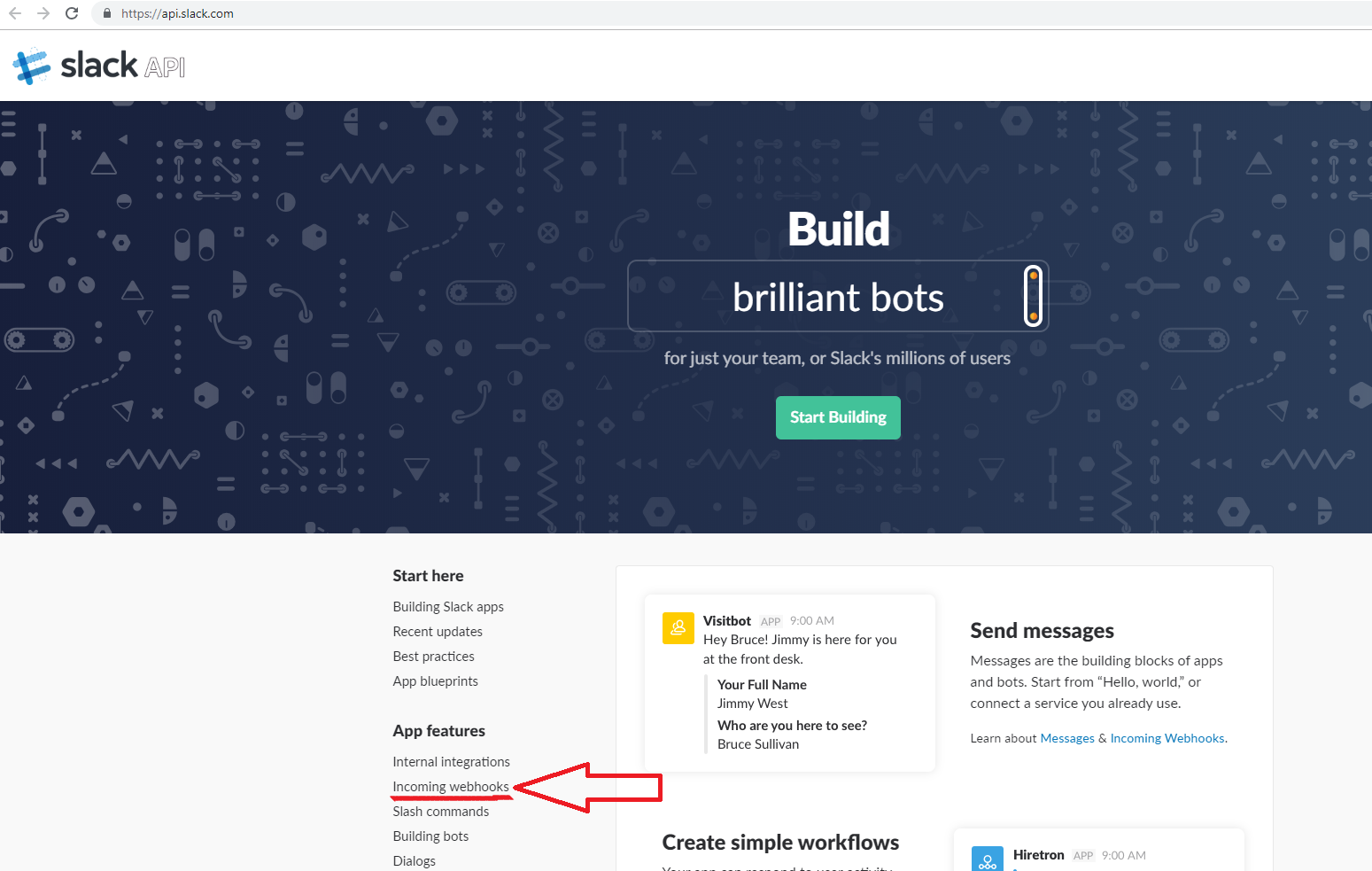Viewport: 1372px width, 871px height.
Task: Click the blue Hiretron avatar icon
Action: 987,859
